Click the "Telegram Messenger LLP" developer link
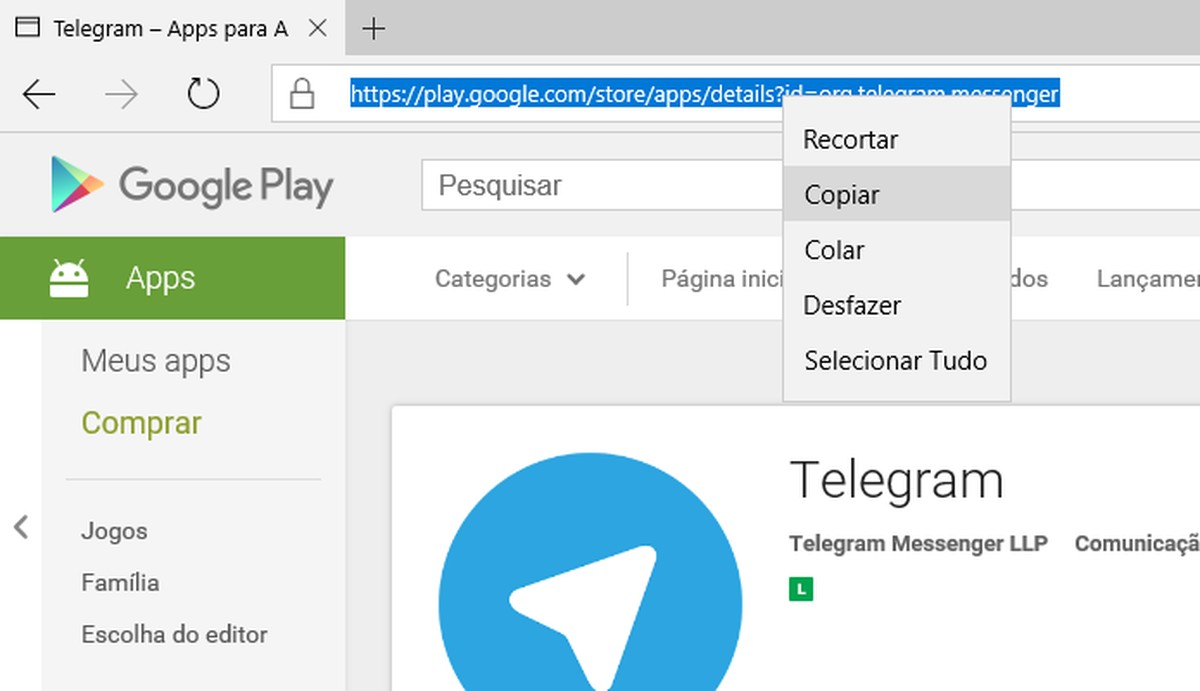 918,544
